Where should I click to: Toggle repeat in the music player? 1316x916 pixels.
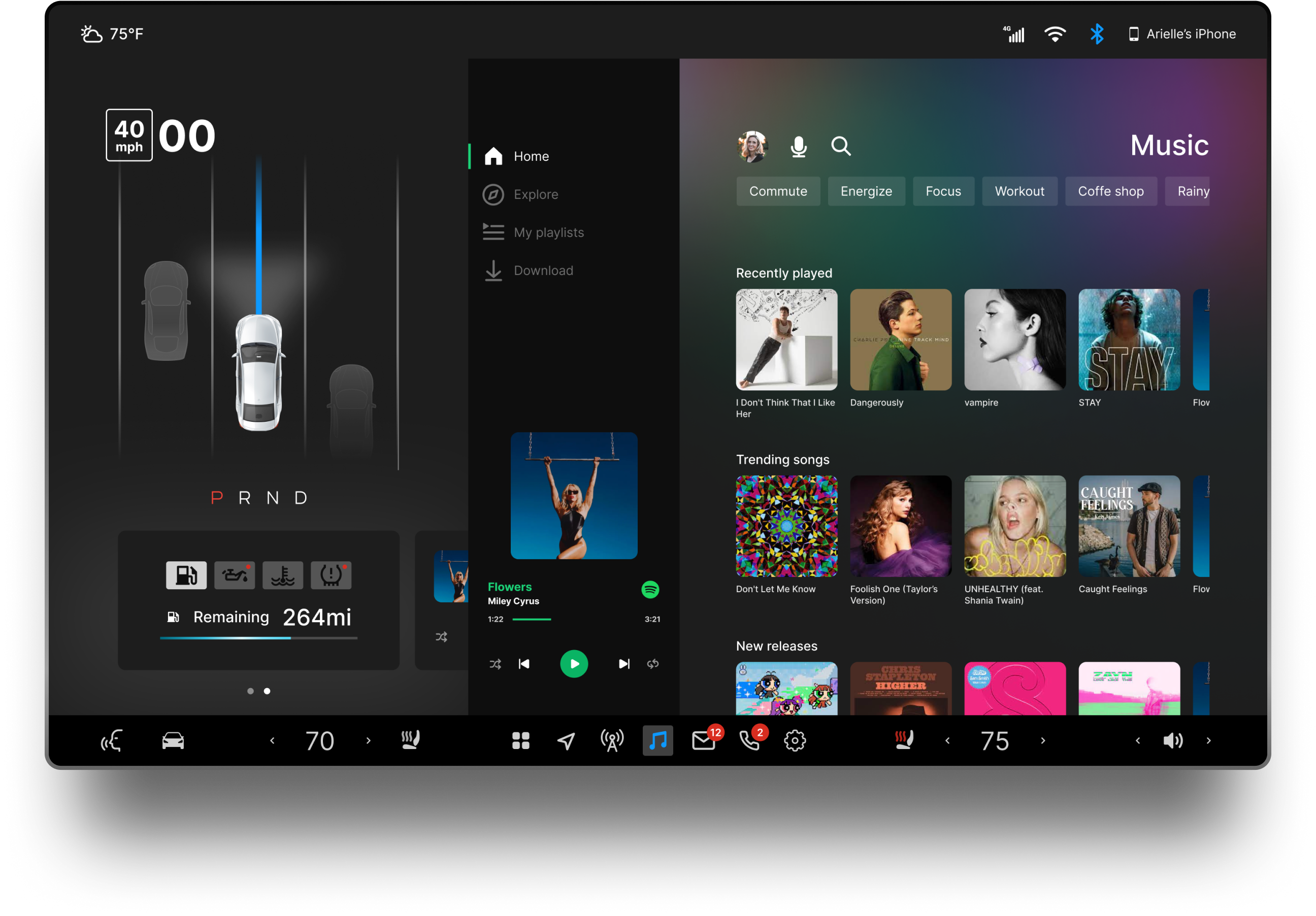[653, 664]
